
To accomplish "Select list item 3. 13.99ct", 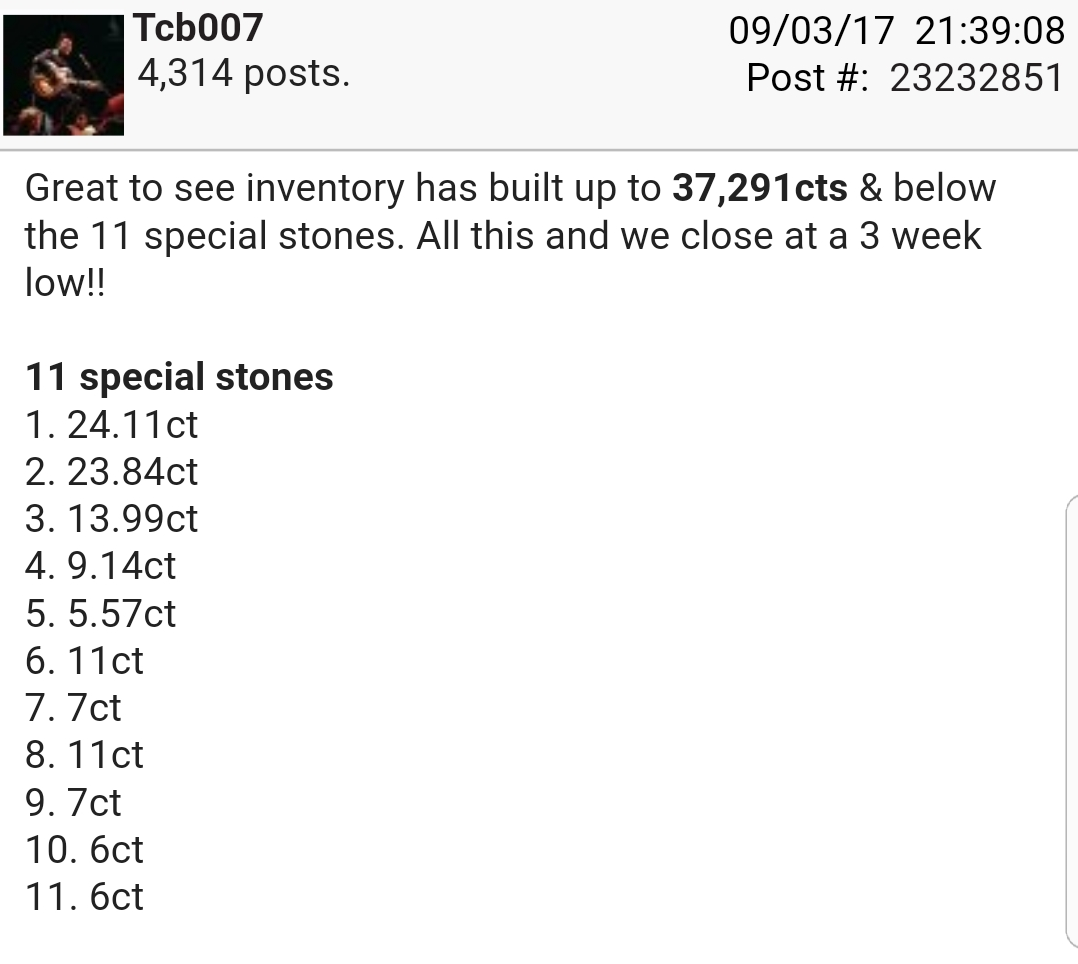I will (x=112, y=518).
